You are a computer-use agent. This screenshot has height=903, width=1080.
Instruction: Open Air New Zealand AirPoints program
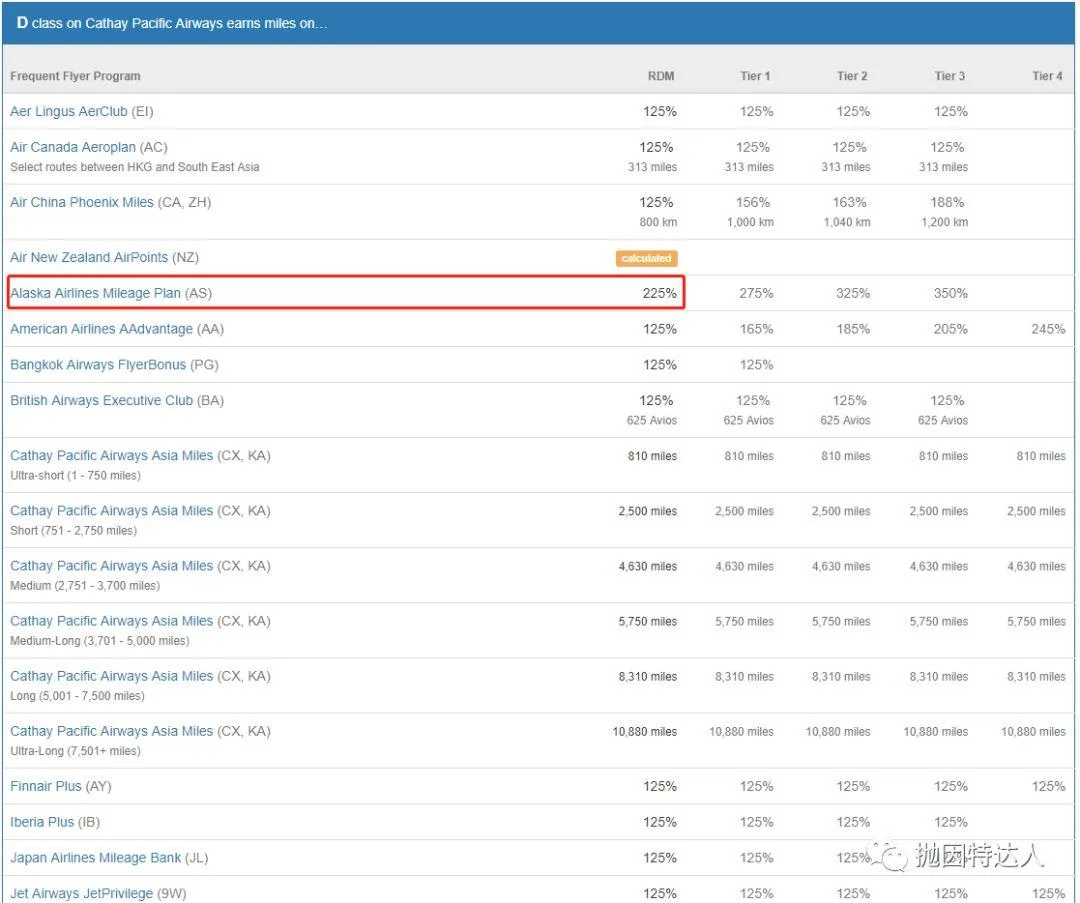point(89,258)
